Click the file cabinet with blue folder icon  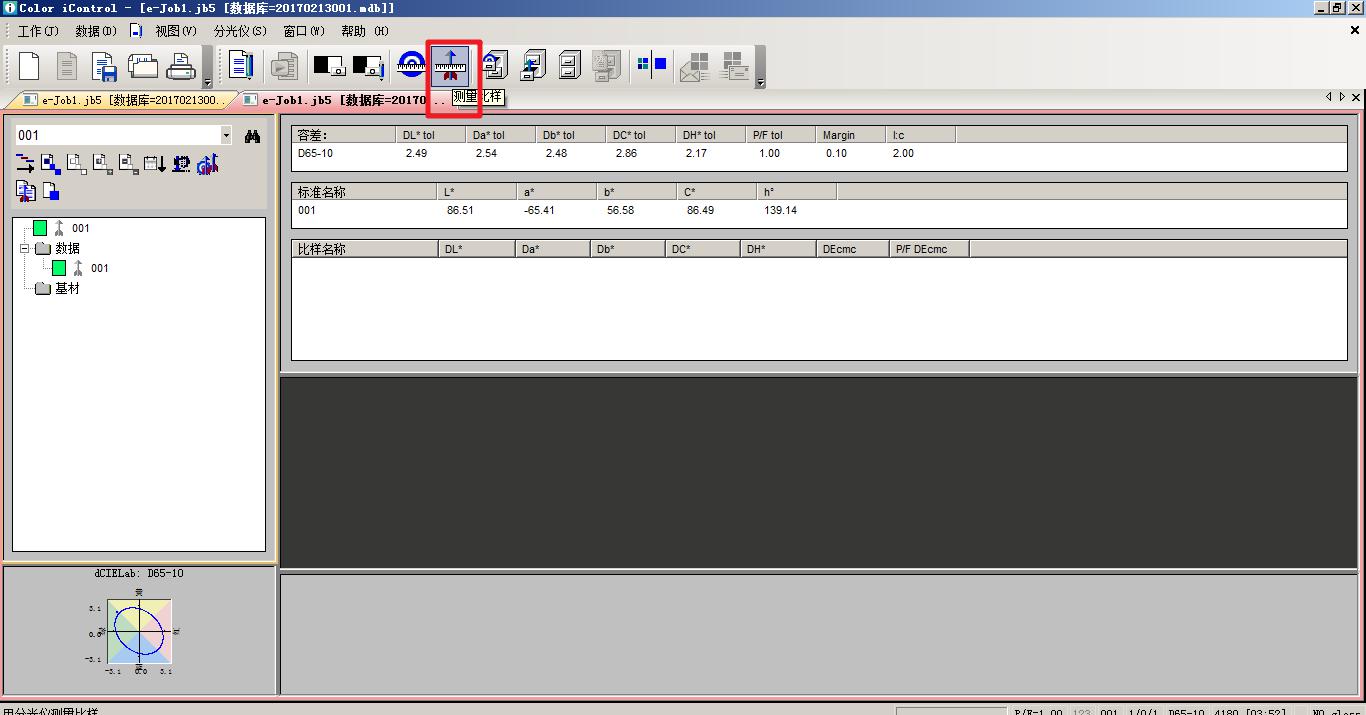click(494, 66)
